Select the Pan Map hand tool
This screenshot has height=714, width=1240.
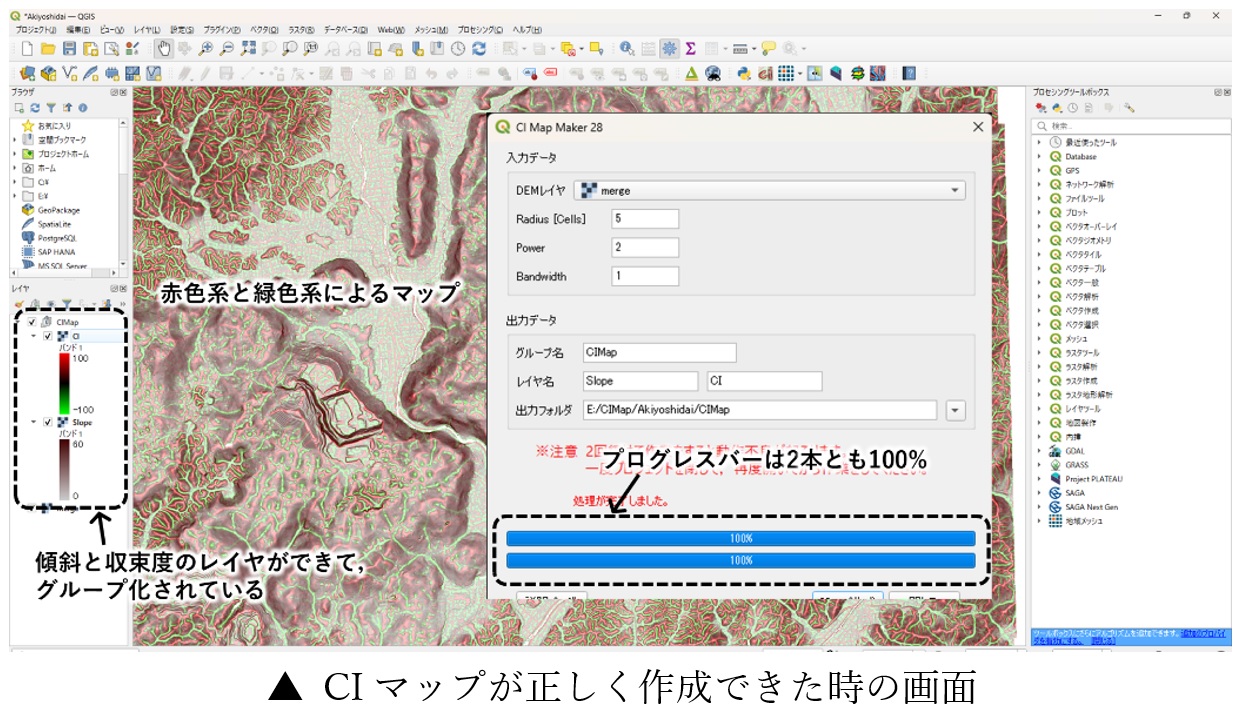[164, 48]
